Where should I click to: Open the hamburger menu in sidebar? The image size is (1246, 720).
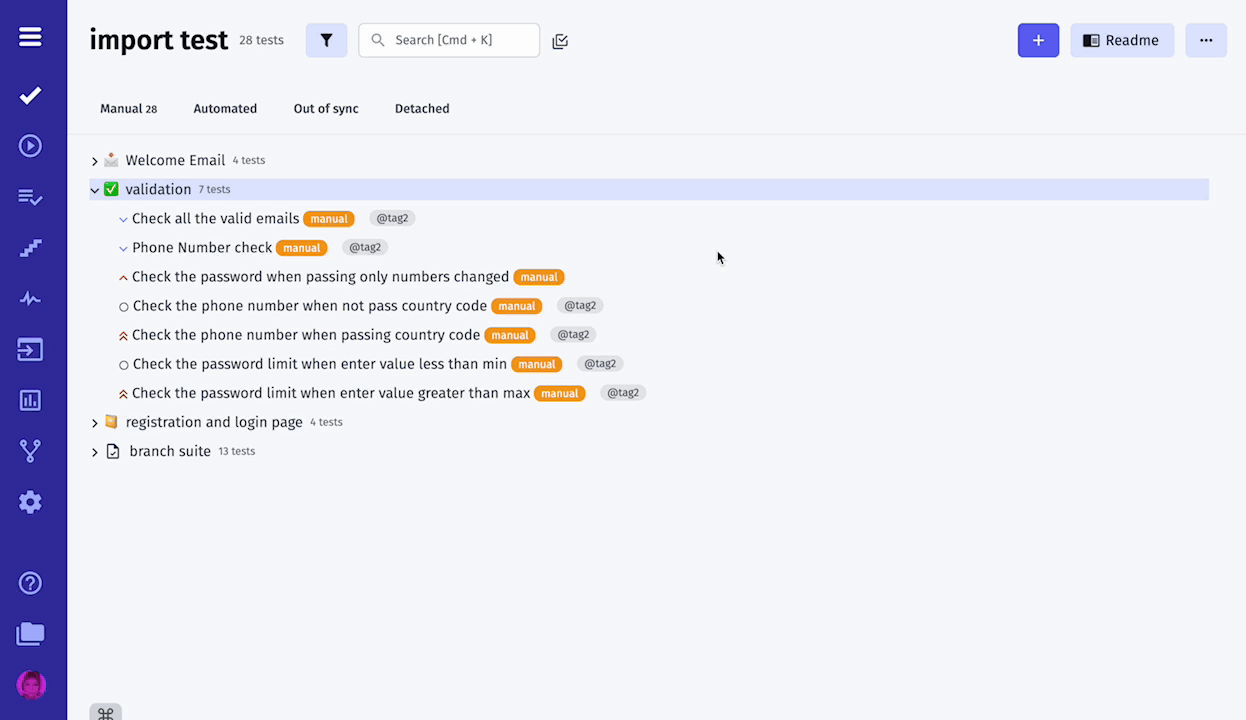pos(30,37)
